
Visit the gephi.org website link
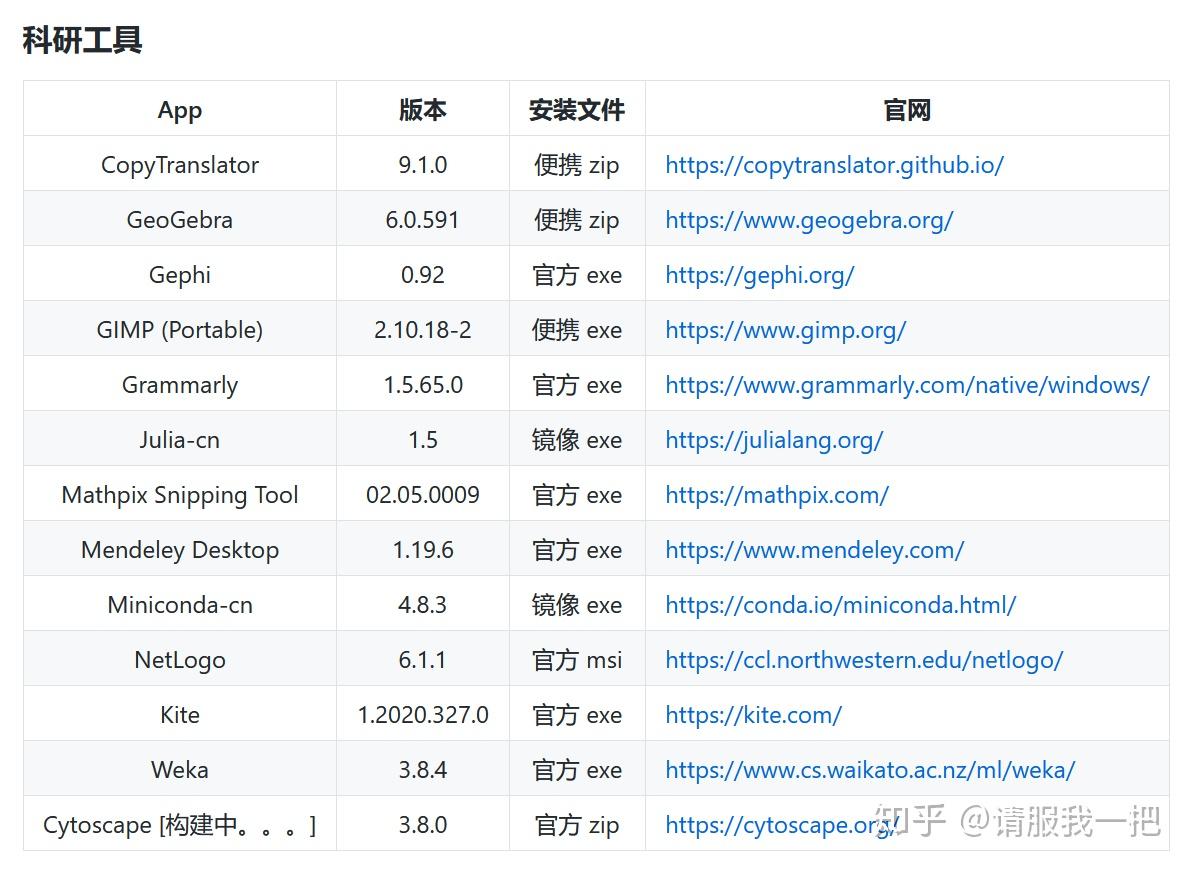760,275
